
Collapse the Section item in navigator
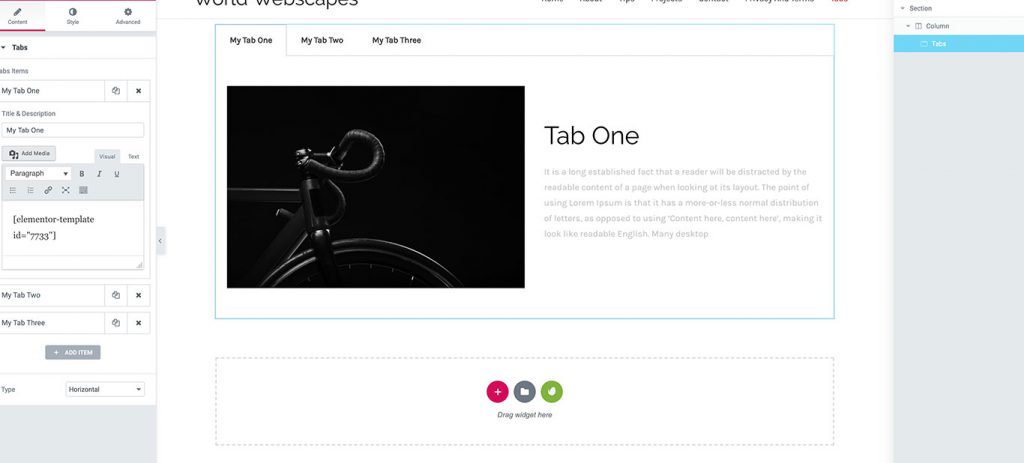point(903,8)
